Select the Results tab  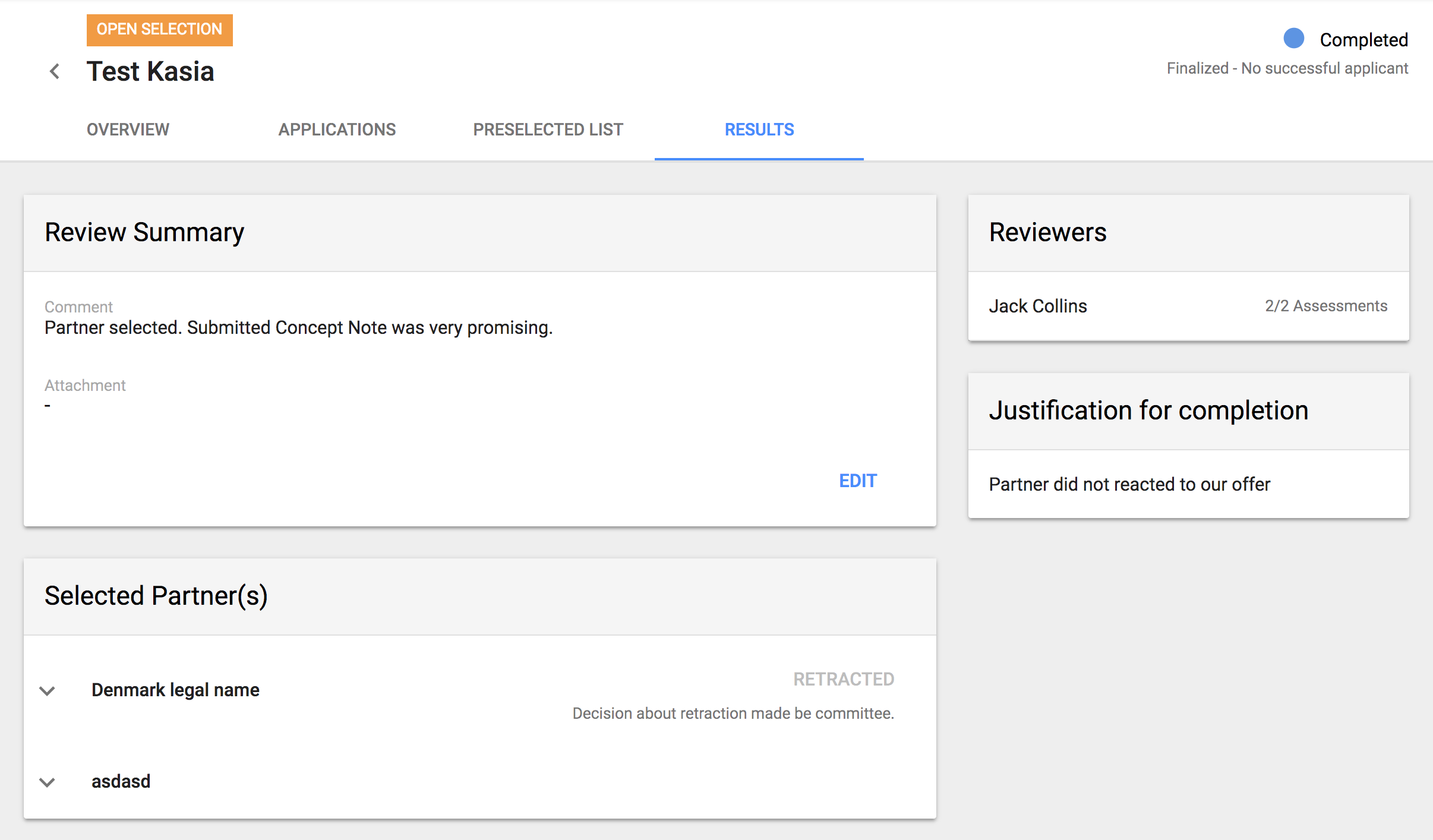click(x=759, y=130)
